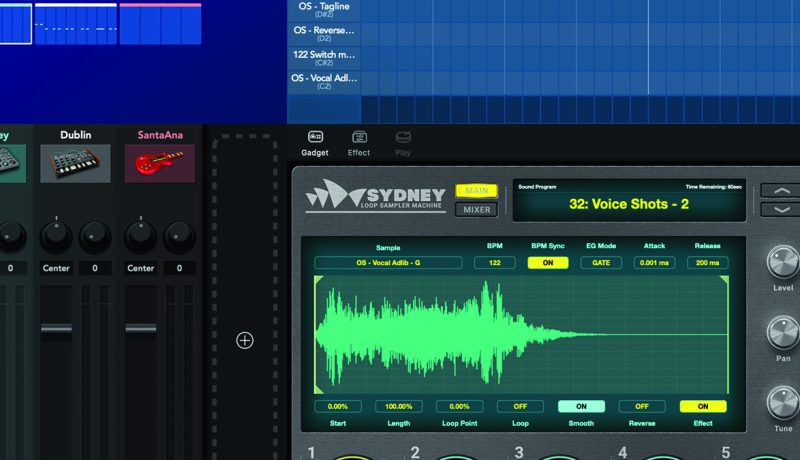Open the Play tab
Image resolution: width=800 pixels, height=460 pixels.
[403, 143]
